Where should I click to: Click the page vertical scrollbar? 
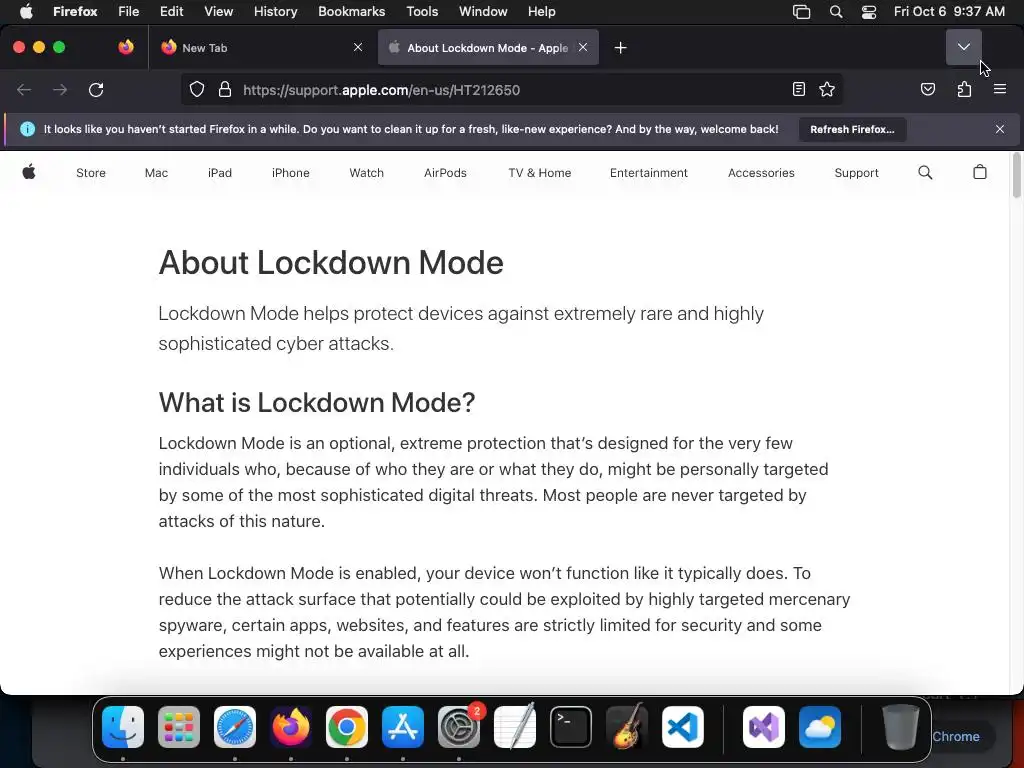click(x=1016, y=174)
